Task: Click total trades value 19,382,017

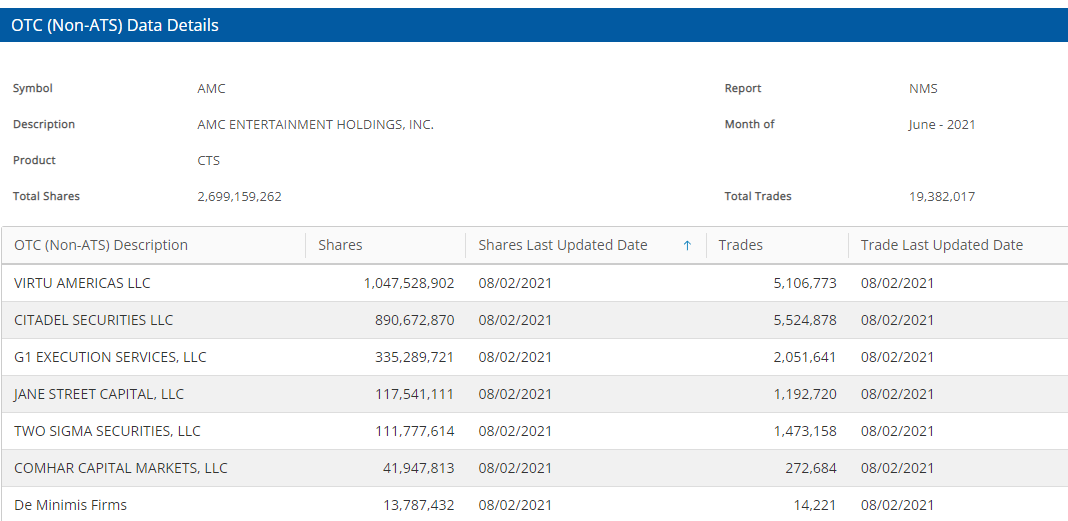Action: (x=942, y=197)
